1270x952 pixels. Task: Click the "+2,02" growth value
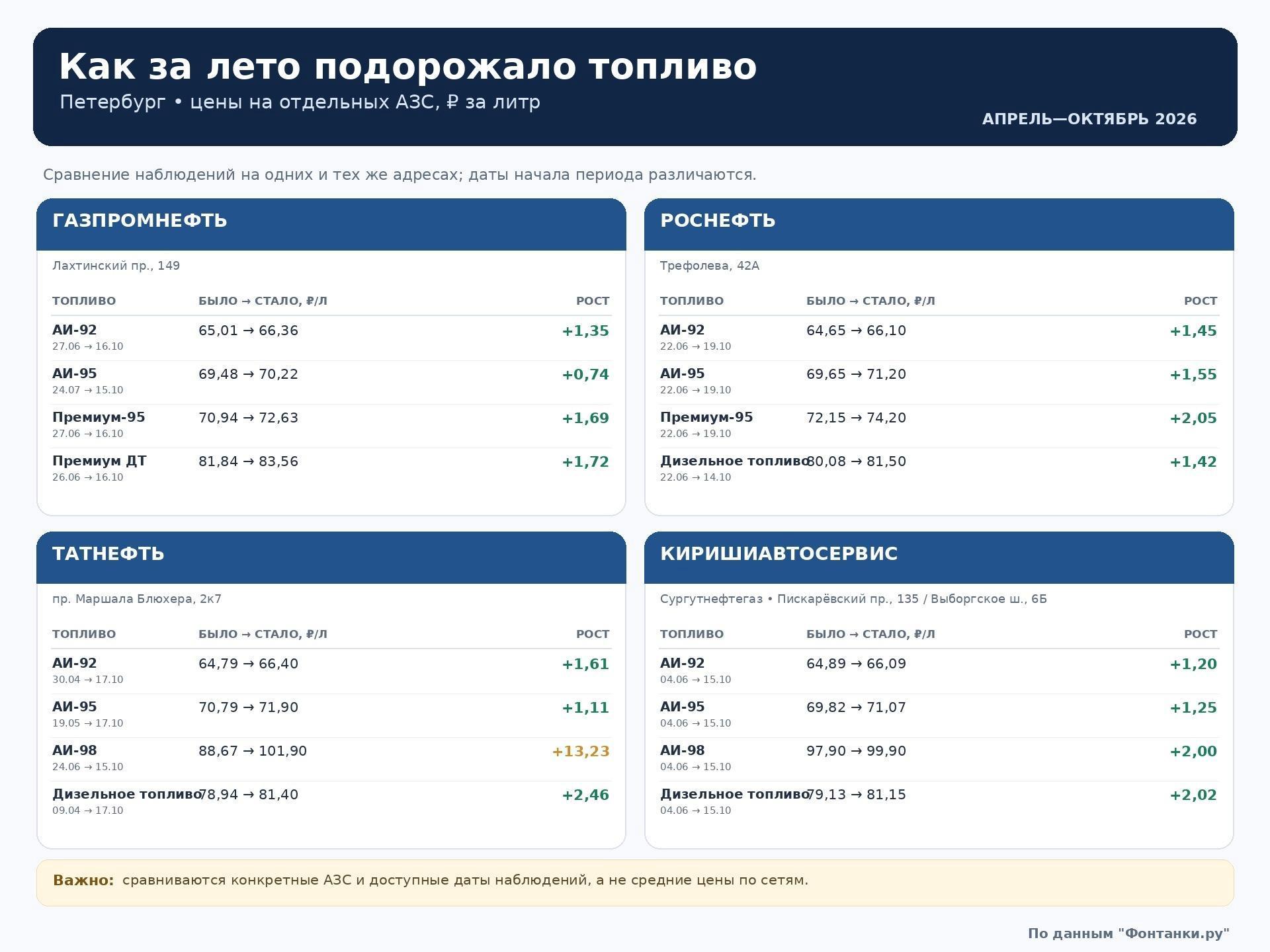click(1193, 795)
